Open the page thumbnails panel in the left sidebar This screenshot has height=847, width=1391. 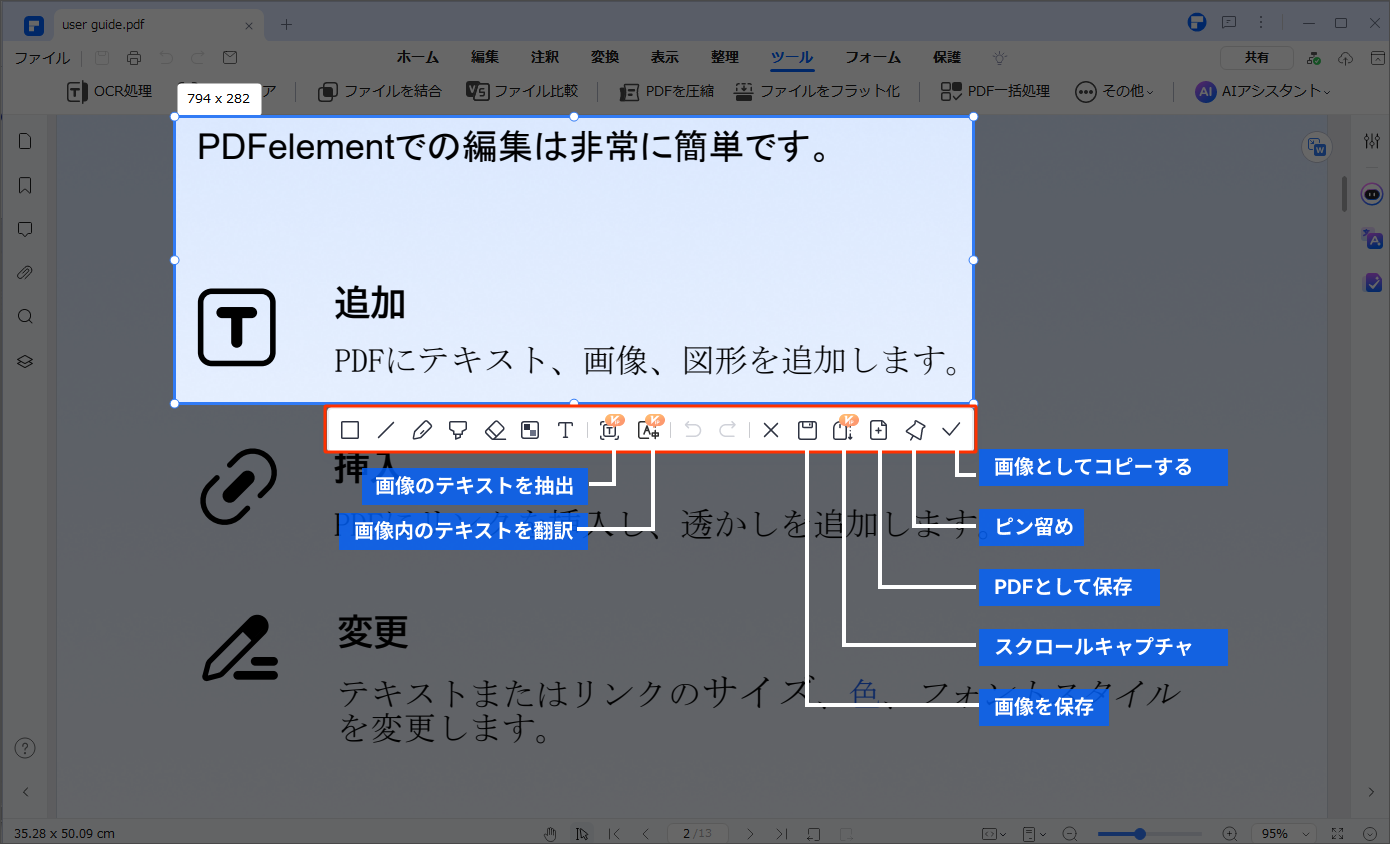pos(26,141)
